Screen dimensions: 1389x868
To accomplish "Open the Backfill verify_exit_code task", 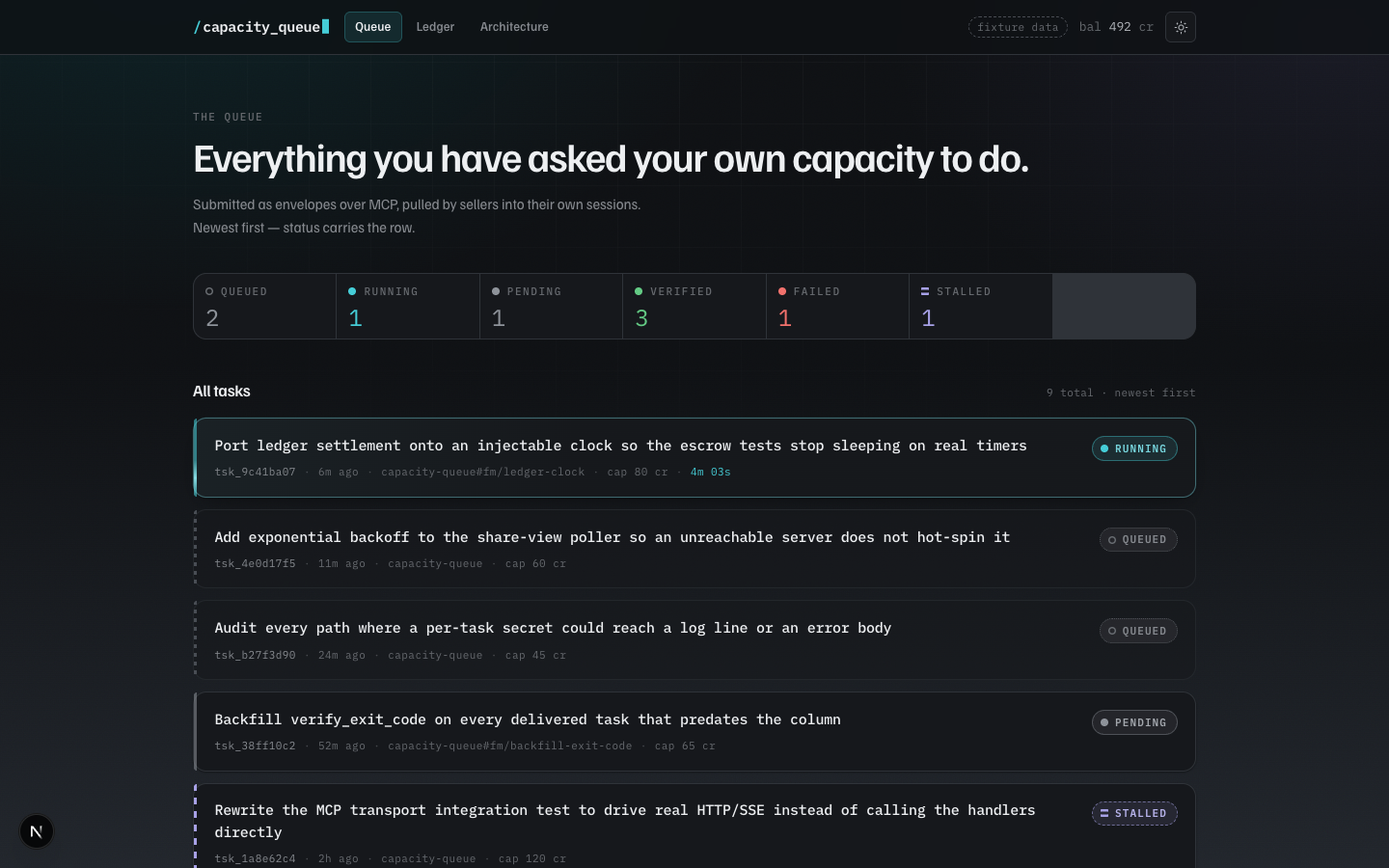I will [x=694, y=731].
